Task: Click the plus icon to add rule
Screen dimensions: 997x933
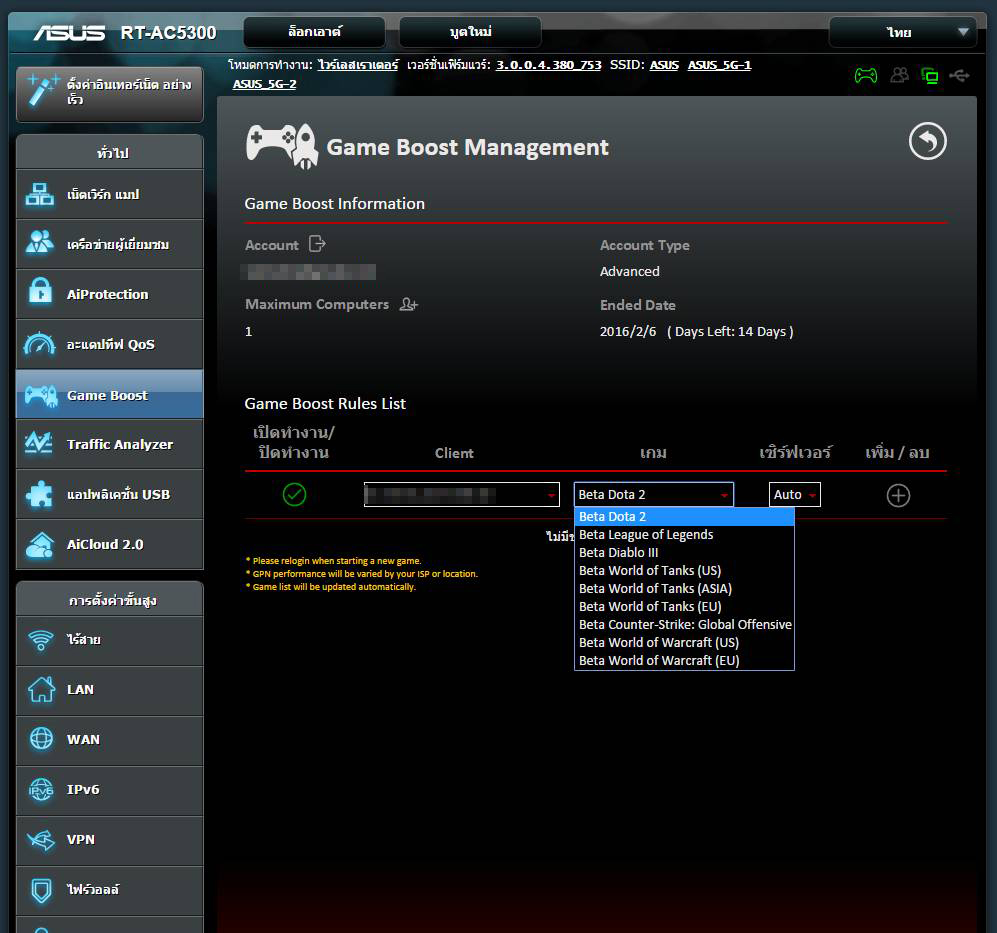Action: 898,495
